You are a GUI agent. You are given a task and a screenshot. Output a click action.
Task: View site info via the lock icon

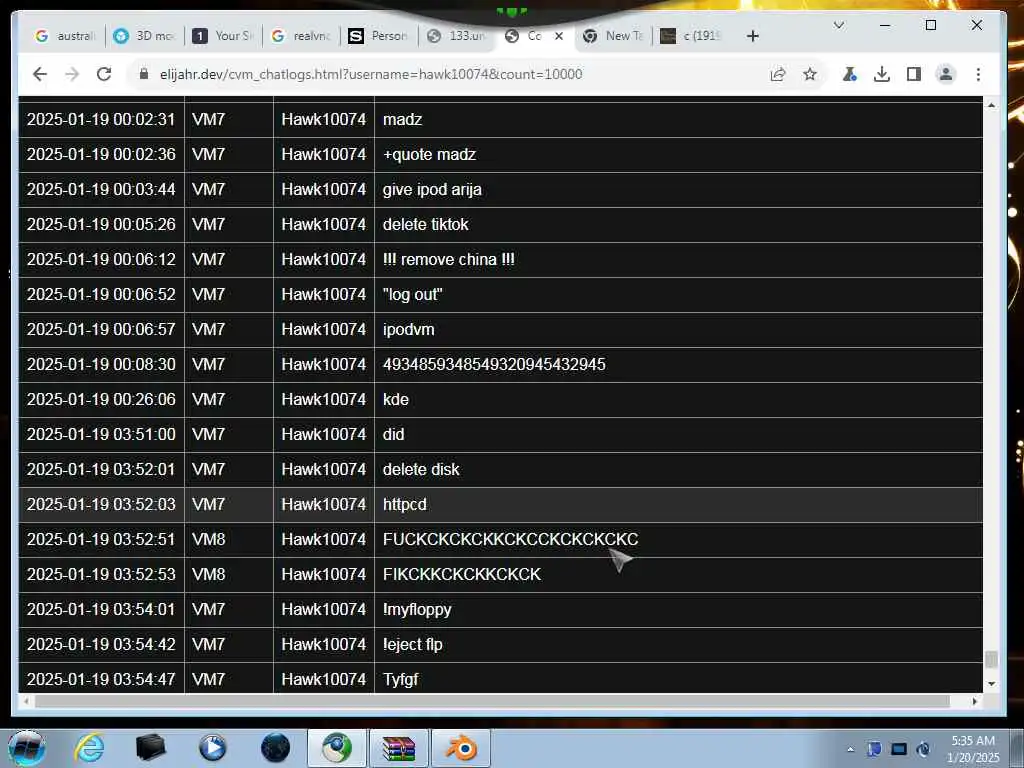click(x=144, y=74)
